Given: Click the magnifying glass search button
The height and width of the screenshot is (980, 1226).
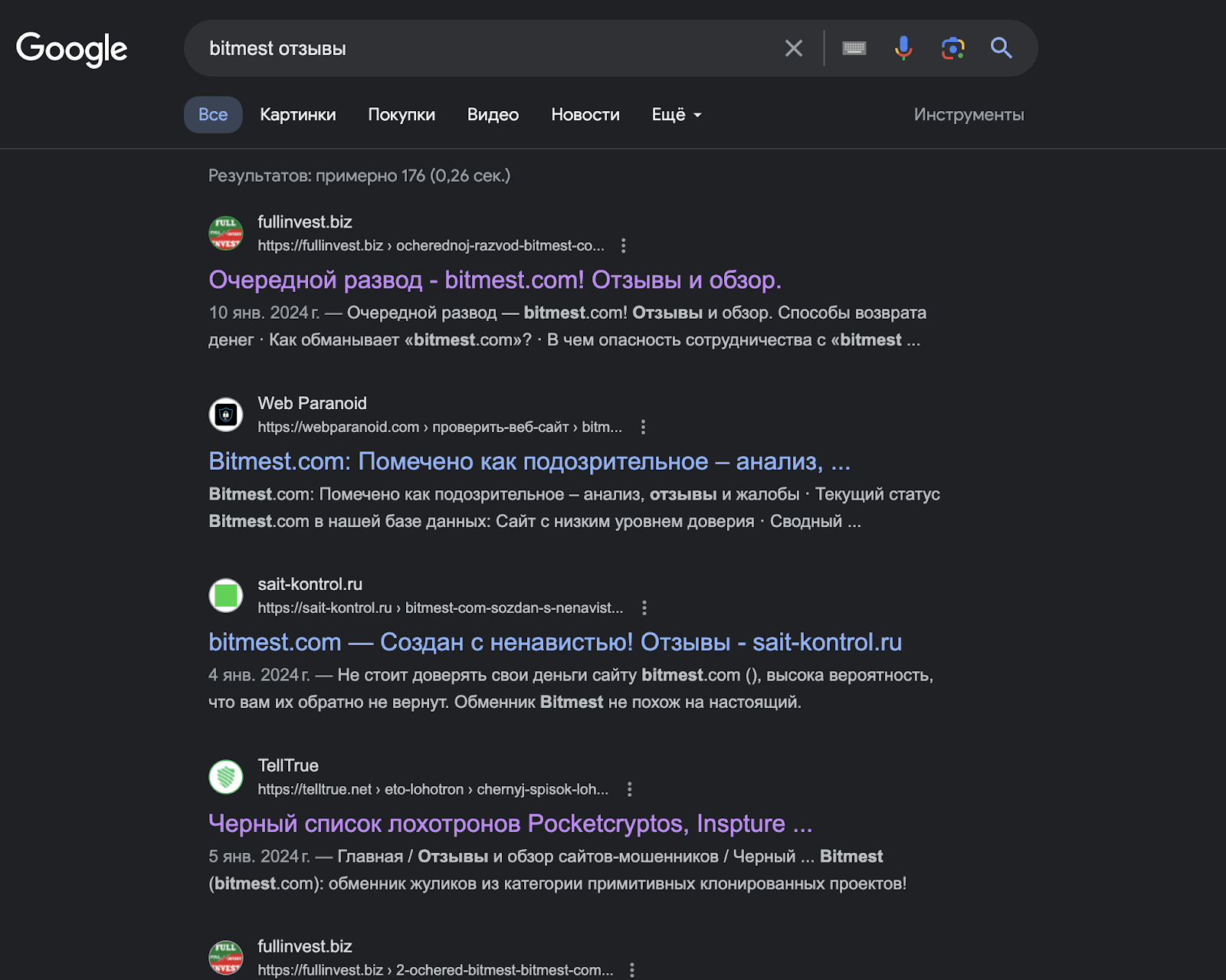Looking at the screenshot, I should click(x=1001, y=48).
